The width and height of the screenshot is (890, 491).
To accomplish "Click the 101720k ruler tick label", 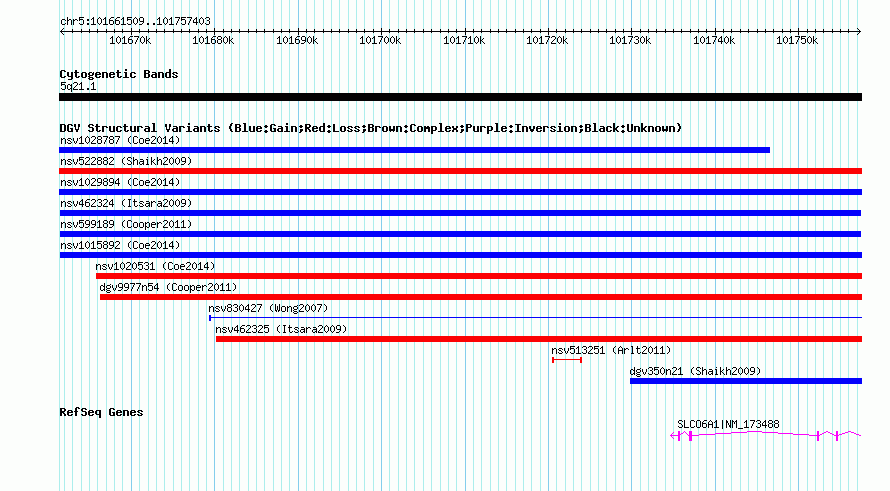I will click(547, 40).
